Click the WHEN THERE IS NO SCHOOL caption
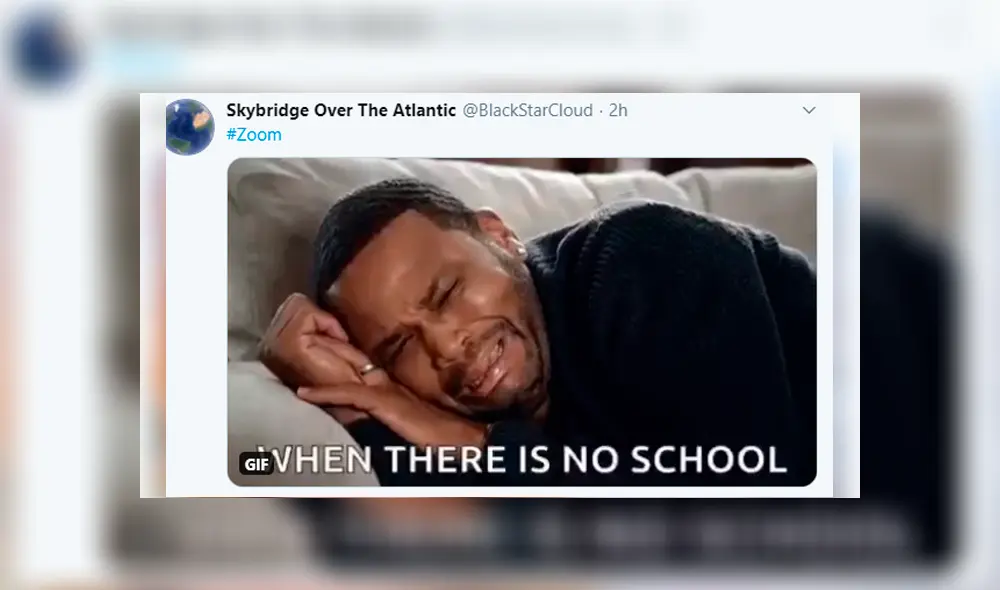Image resolution: width=1000 pixels, height=590 pixels. pyautogui.click(x=522, y=459)
